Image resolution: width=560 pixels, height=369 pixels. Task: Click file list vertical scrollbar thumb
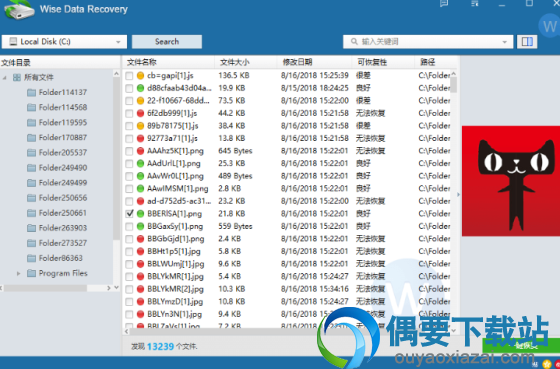[454, 85]
